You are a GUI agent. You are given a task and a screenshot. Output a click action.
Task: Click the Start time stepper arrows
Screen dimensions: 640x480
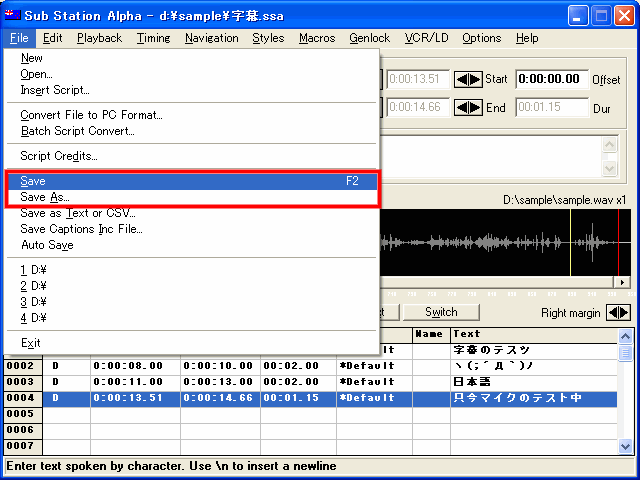click(468, 79)
